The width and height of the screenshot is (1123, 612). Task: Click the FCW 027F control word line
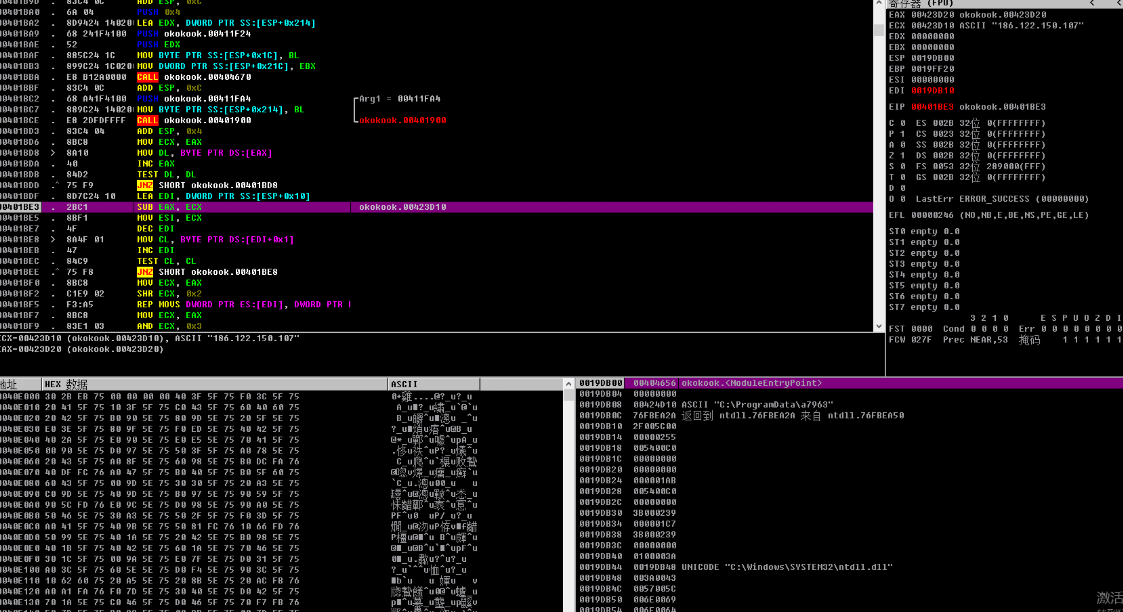[x=1005, y=340]
